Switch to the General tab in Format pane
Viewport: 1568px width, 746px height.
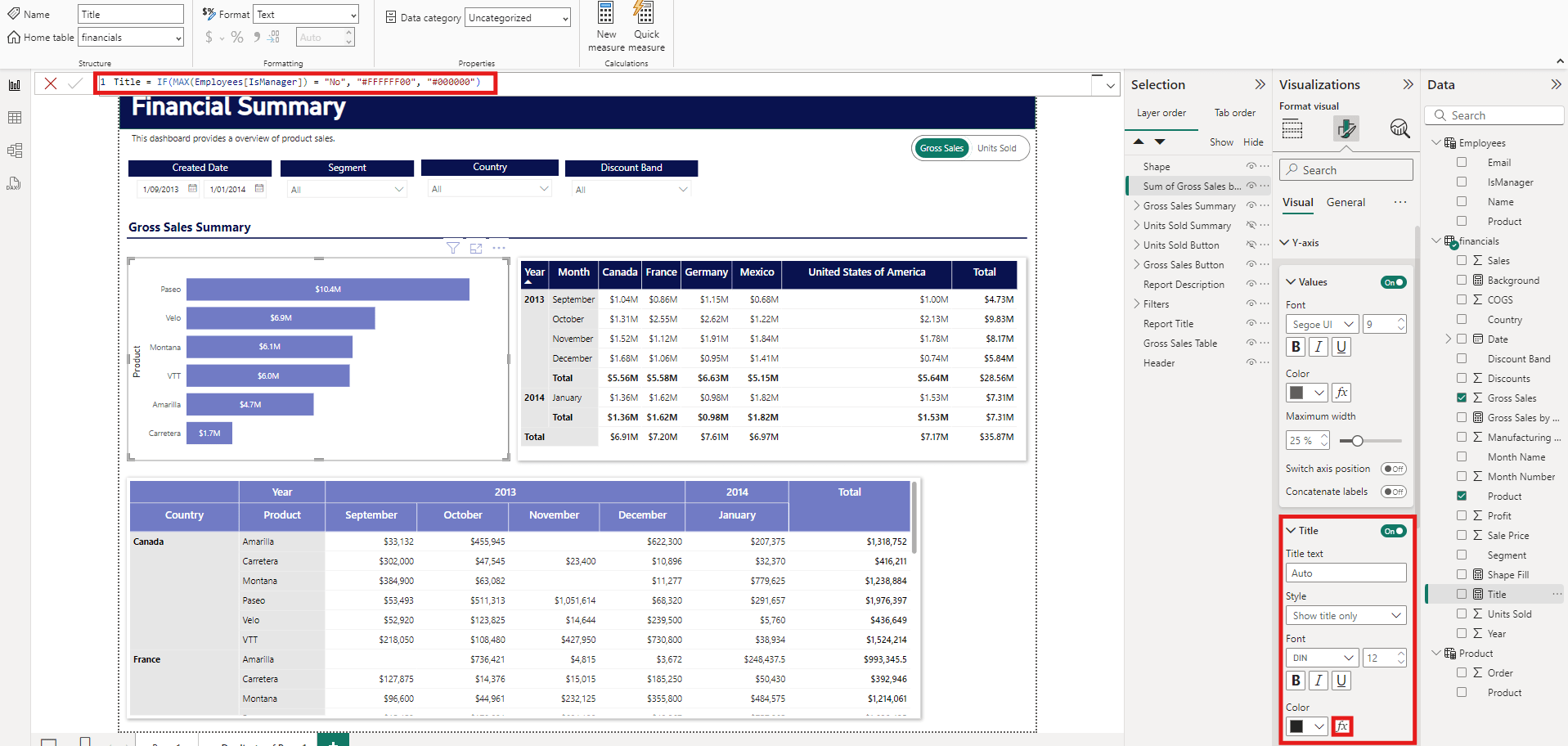click(1346, 202)
